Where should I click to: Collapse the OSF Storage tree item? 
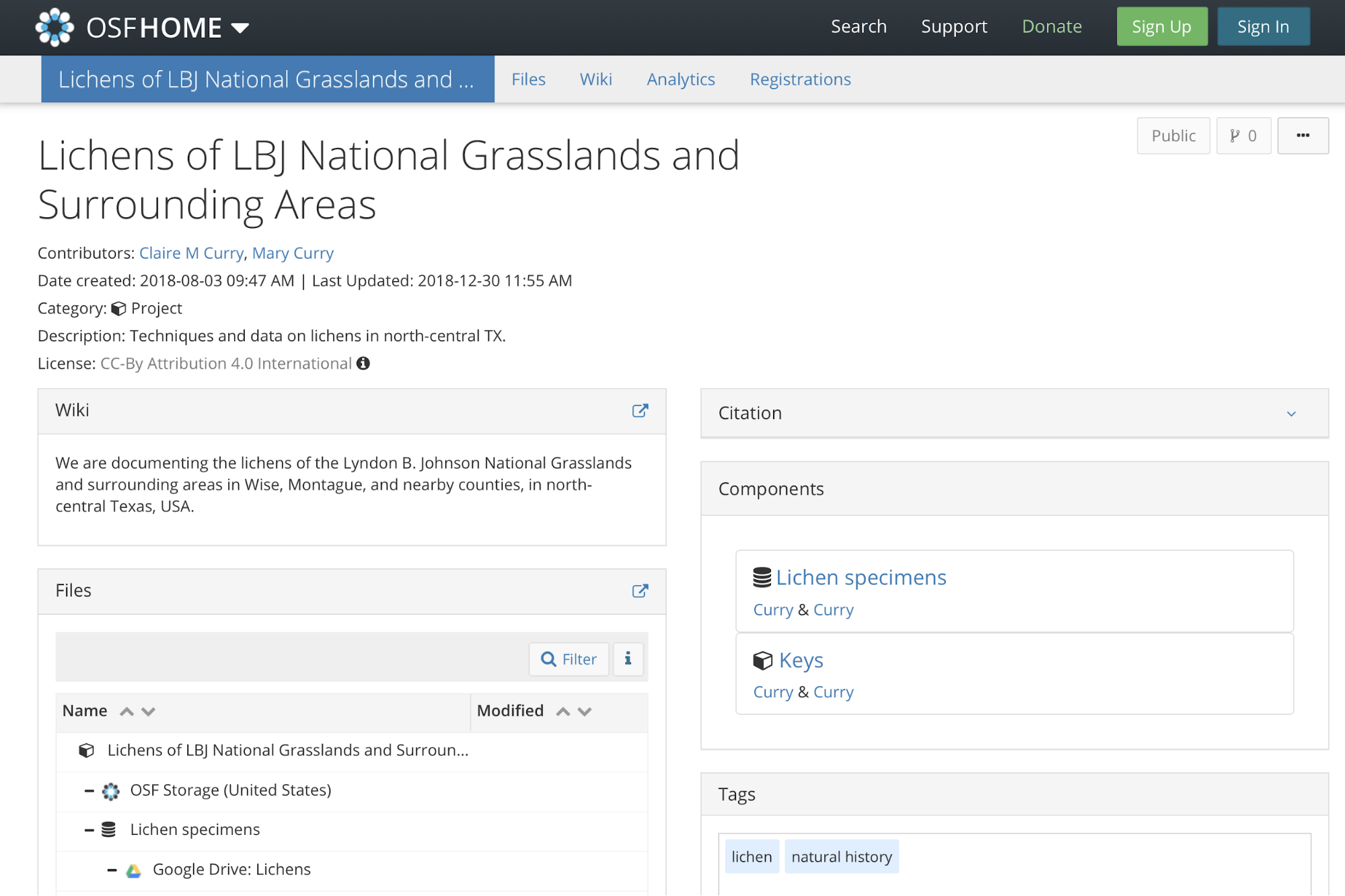pyautogui.click(x=89, y=790)
